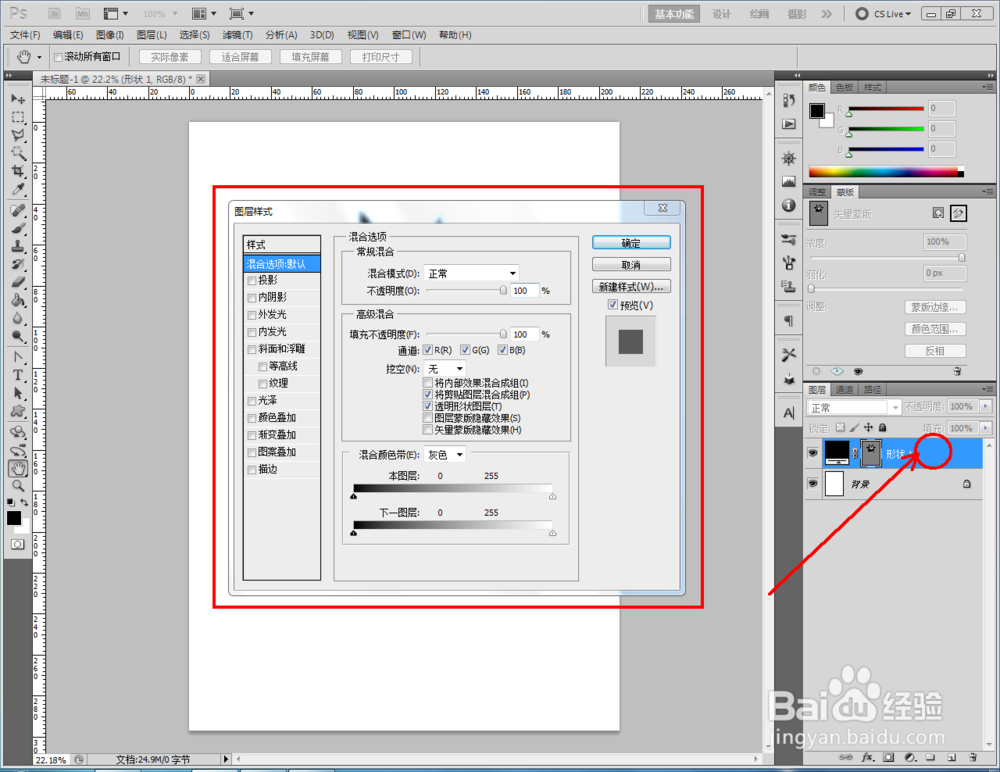Viewport: 1000px width, 772px height.
Task: Switch to the 通道 tab
Action: click(x=844, y=389)
